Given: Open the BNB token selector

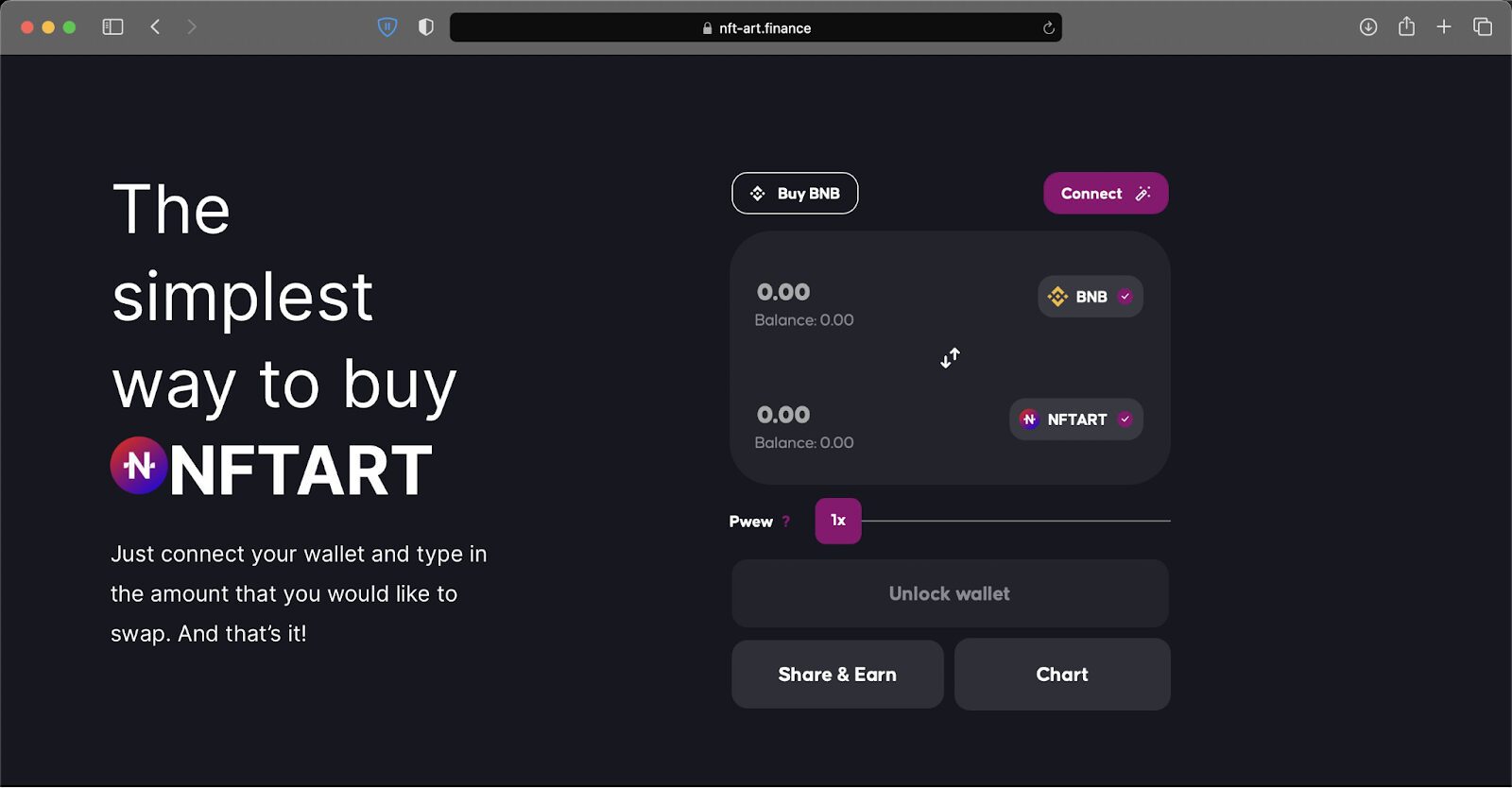Looking at the screenshot, I should click(x=1091, y=297).
